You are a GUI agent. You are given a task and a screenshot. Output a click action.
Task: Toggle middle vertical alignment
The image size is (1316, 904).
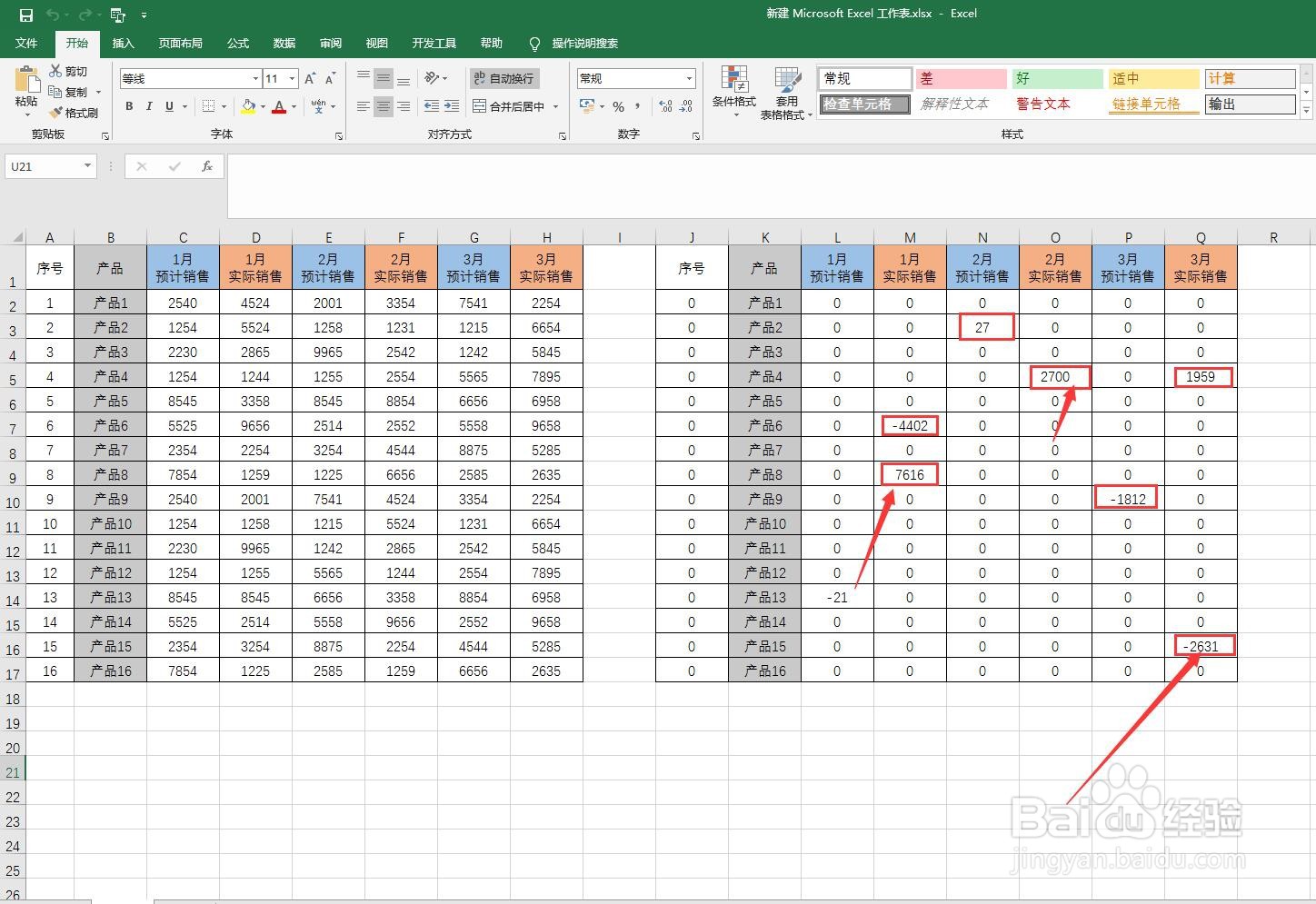coord(384,78)
